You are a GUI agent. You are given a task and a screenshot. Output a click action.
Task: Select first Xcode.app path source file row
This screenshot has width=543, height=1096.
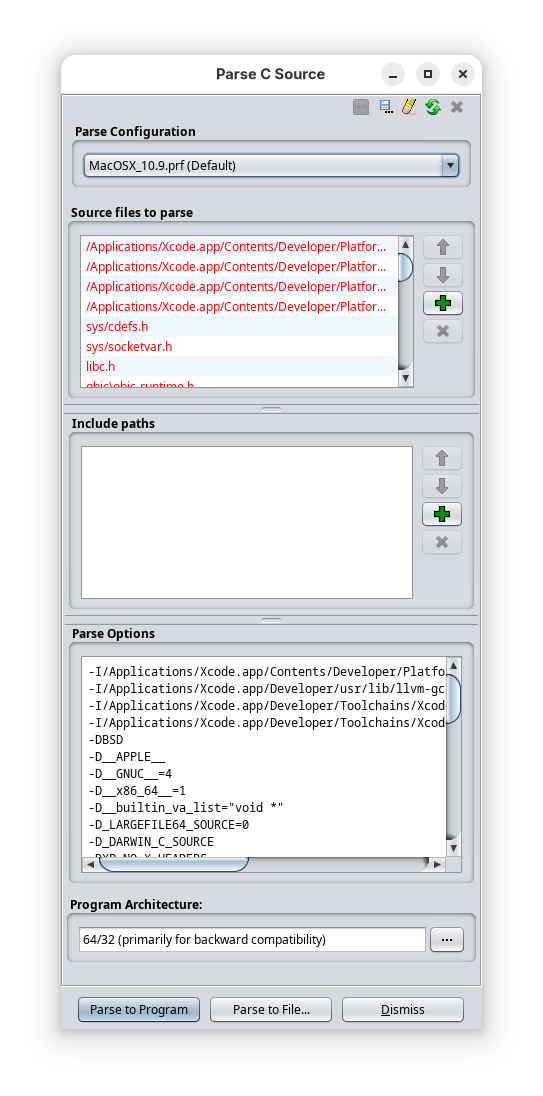tap(239, 247)
